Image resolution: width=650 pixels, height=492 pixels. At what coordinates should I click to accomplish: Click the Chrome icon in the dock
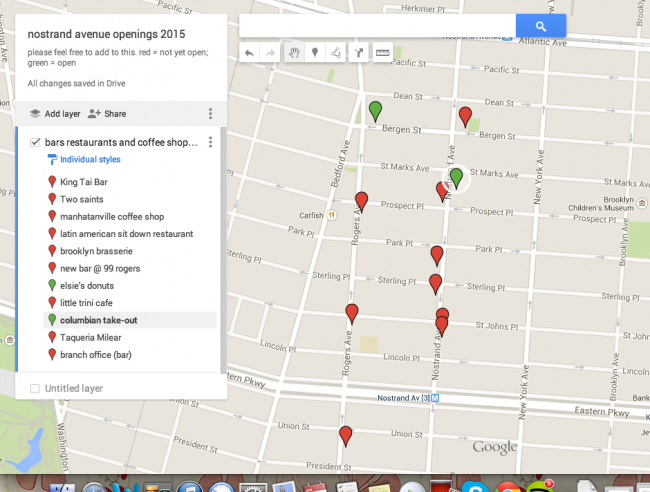(508, 487)
